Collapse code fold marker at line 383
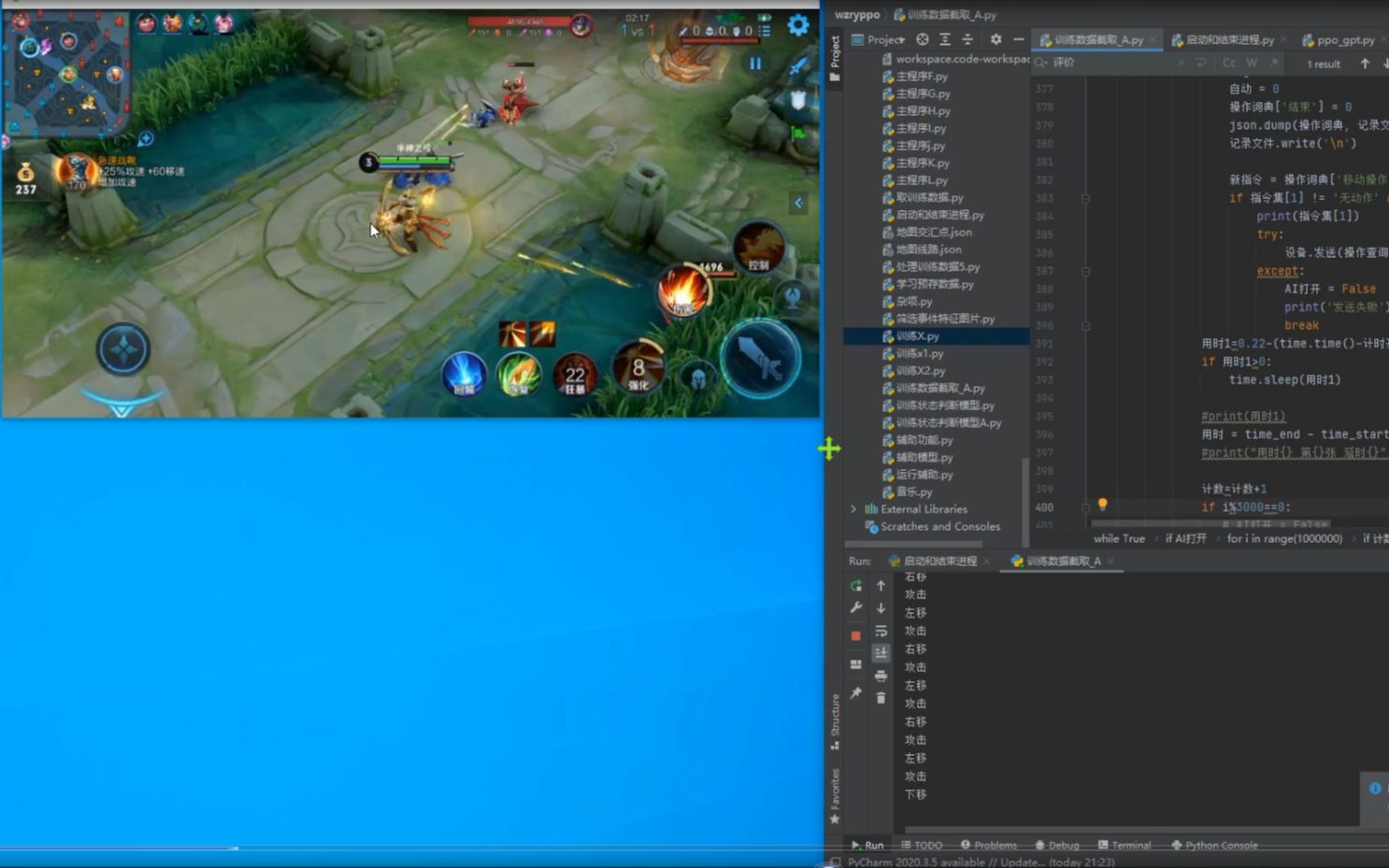The image size is (1389, 868). [x=1085, y=198]
